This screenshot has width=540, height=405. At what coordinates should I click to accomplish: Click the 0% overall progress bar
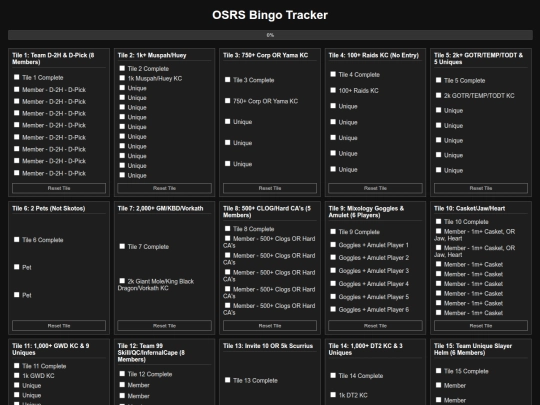(x=270, y=35)
